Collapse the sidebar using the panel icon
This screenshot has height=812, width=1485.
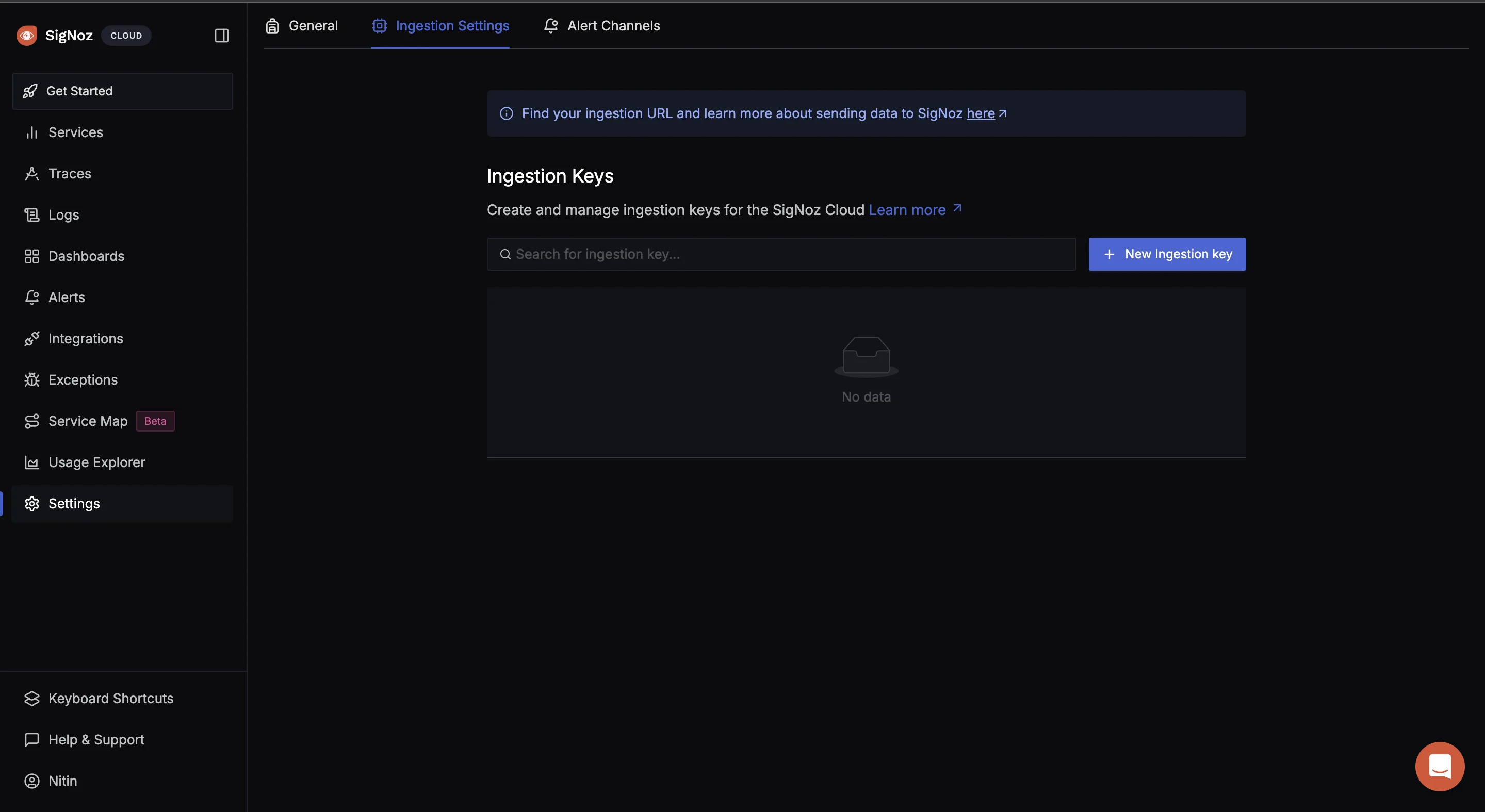(x=221, y=35)
